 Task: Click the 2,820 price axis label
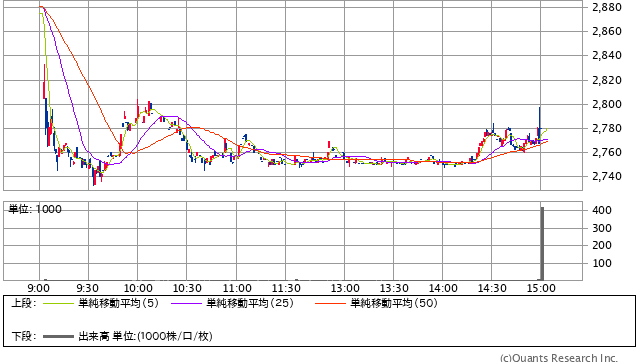pyautogui.click(x=607, y=80)
